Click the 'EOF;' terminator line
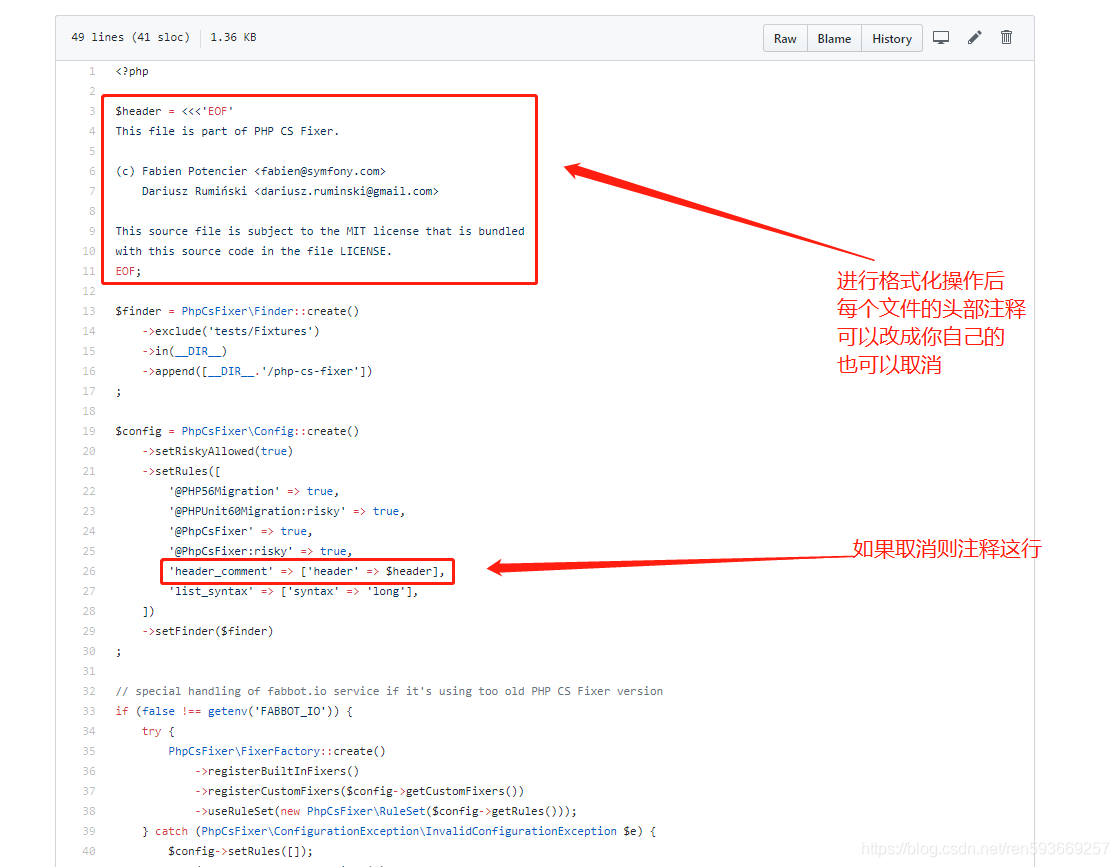 [128, 271]
